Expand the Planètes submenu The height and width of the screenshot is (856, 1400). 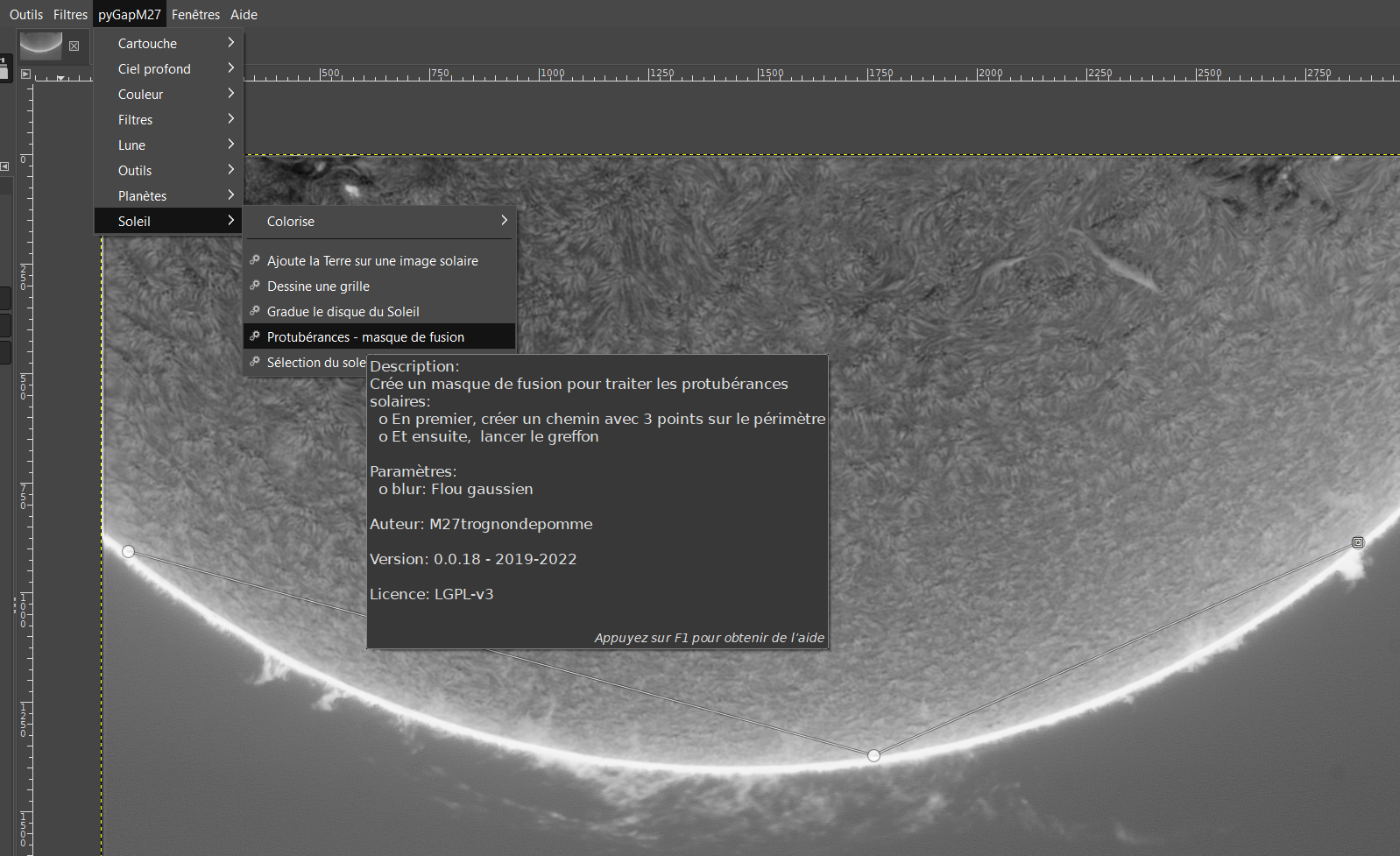click(x=167, y=195)
